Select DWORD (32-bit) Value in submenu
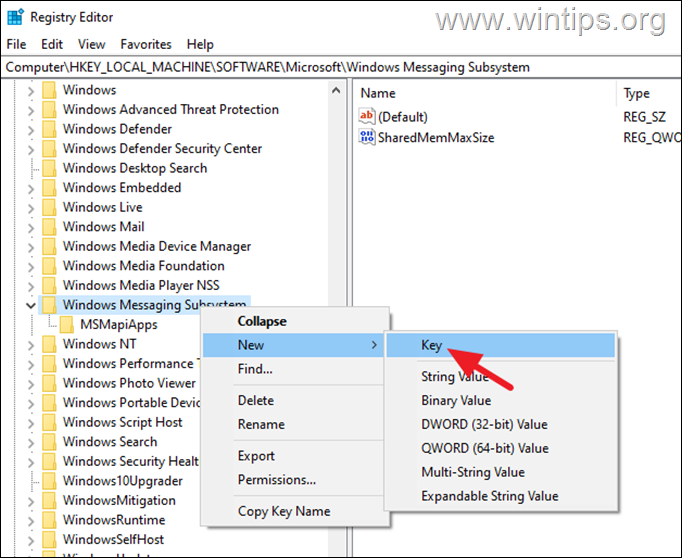 tap(500, 424)
